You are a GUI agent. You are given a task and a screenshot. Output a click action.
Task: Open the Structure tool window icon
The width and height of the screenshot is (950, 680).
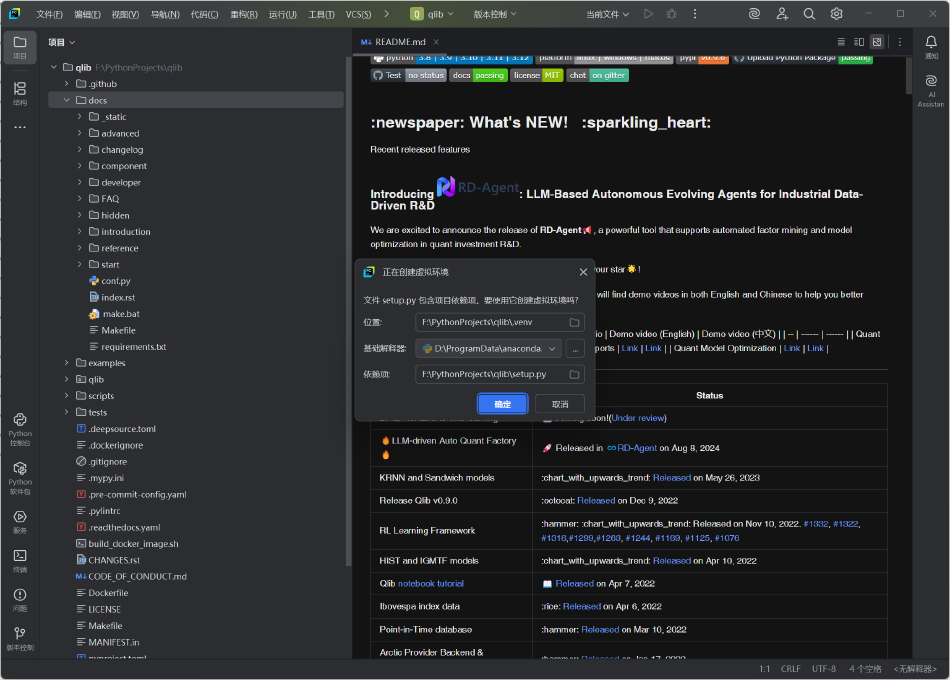pos(20,93)
